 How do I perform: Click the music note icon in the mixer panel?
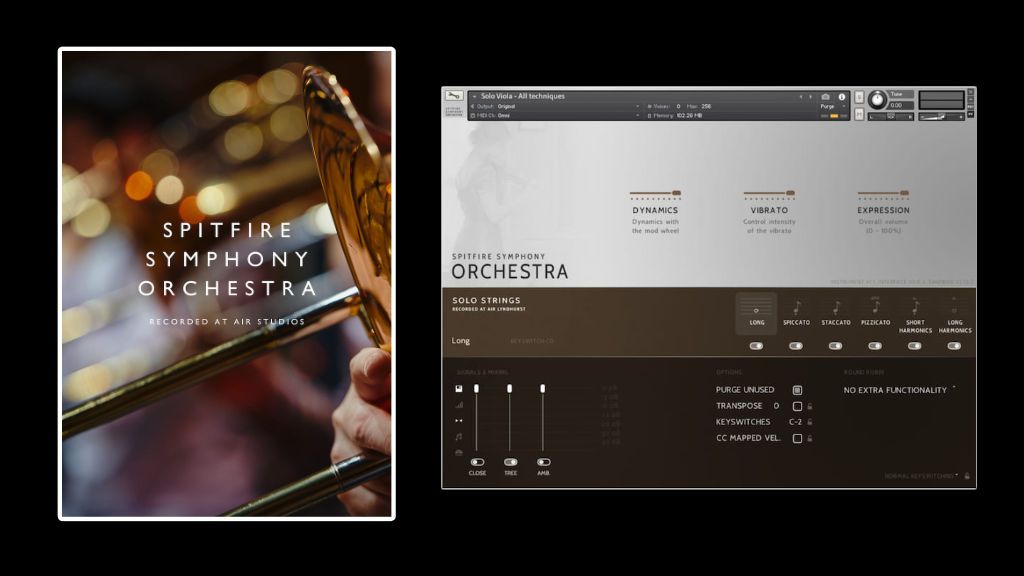pos(458,436)
